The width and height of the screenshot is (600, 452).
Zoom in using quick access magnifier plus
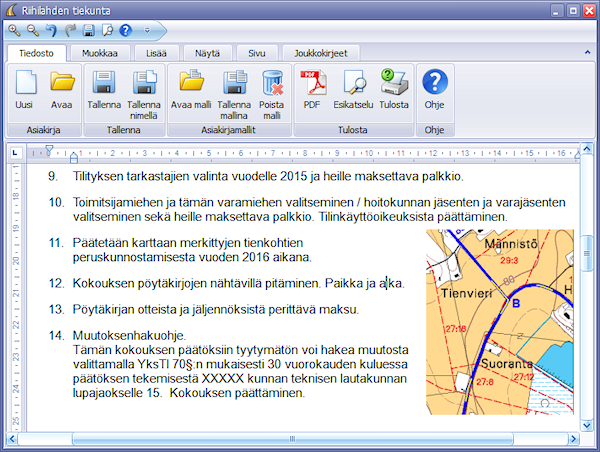[14, 31]
